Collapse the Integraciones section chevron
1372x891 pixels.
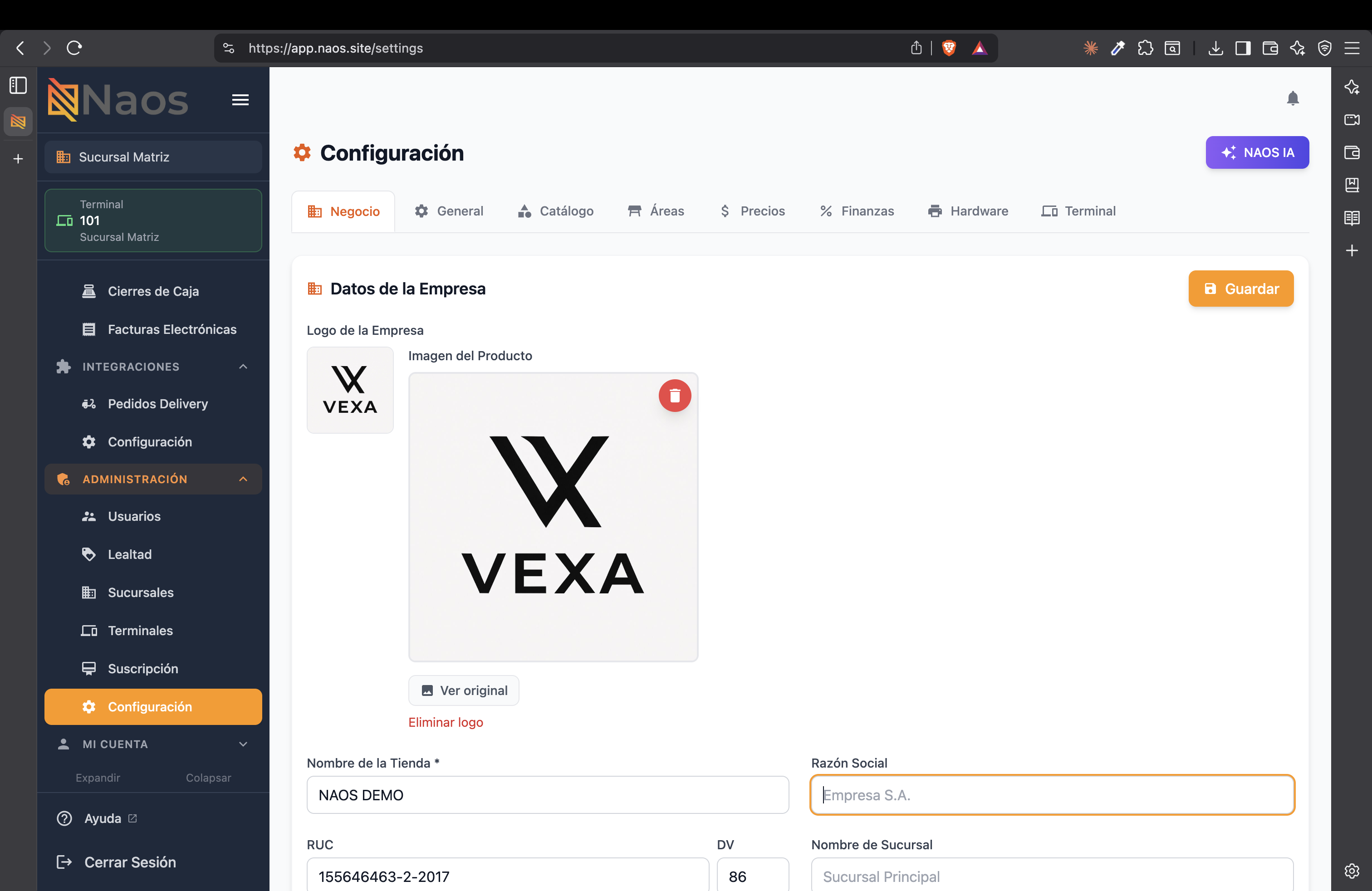tap(243, 367)
